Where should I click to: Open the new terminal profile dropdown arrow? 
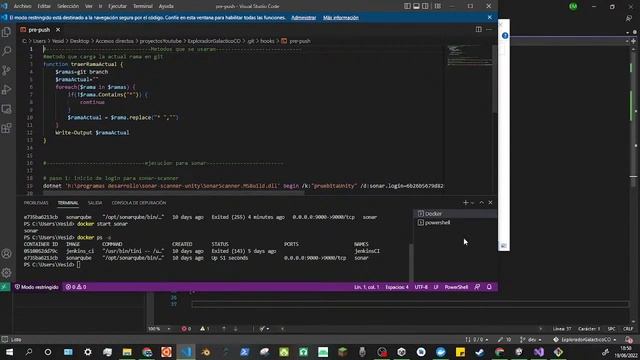pos(472,202)
